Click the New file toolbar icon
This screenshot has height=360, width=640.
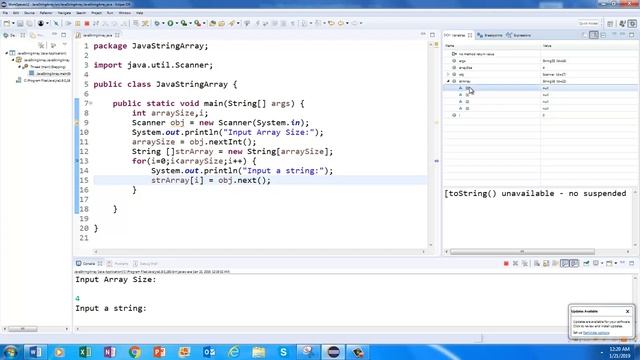pyautogui.click(x=7, y=23)
